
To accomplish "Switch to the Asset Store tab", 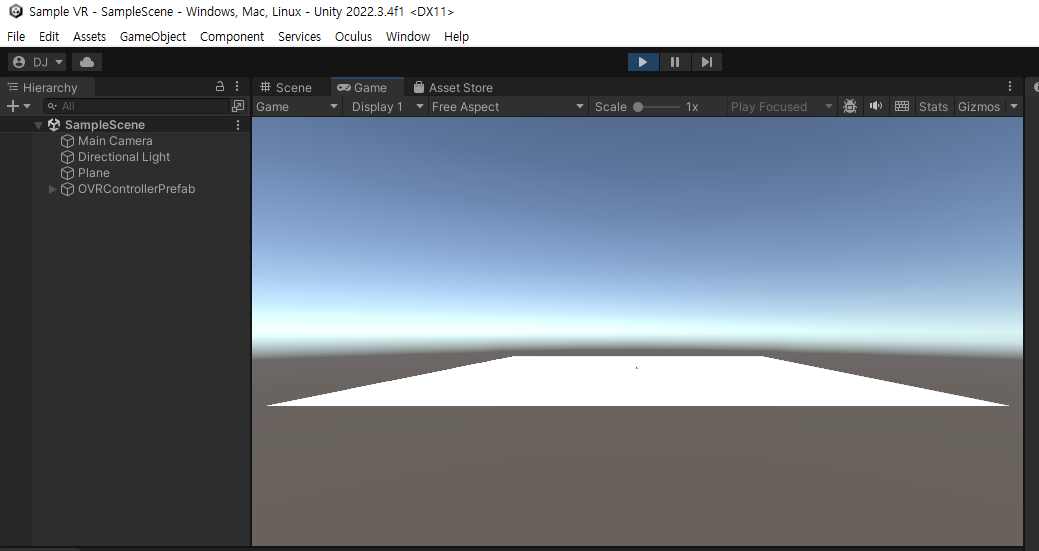I will 453,87.
